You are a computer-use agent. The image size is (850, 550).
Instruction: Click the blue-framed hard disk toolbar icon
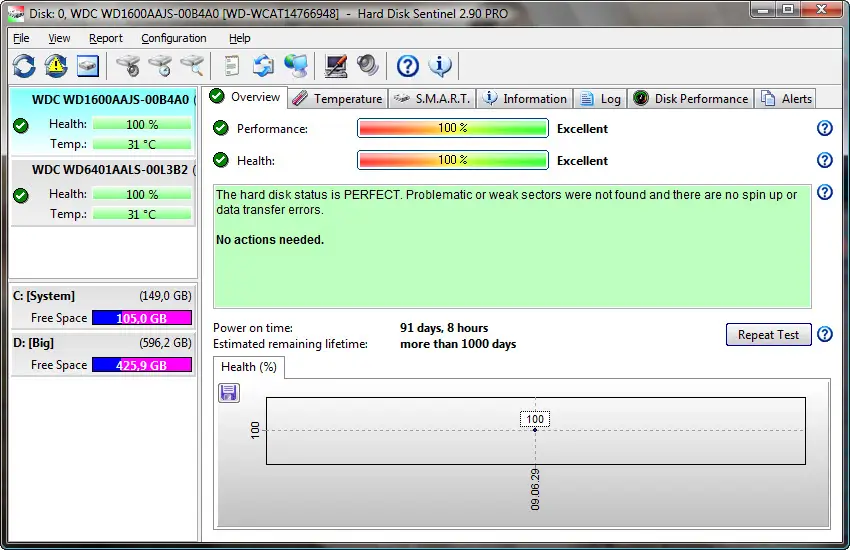click(x=87, y=66)
